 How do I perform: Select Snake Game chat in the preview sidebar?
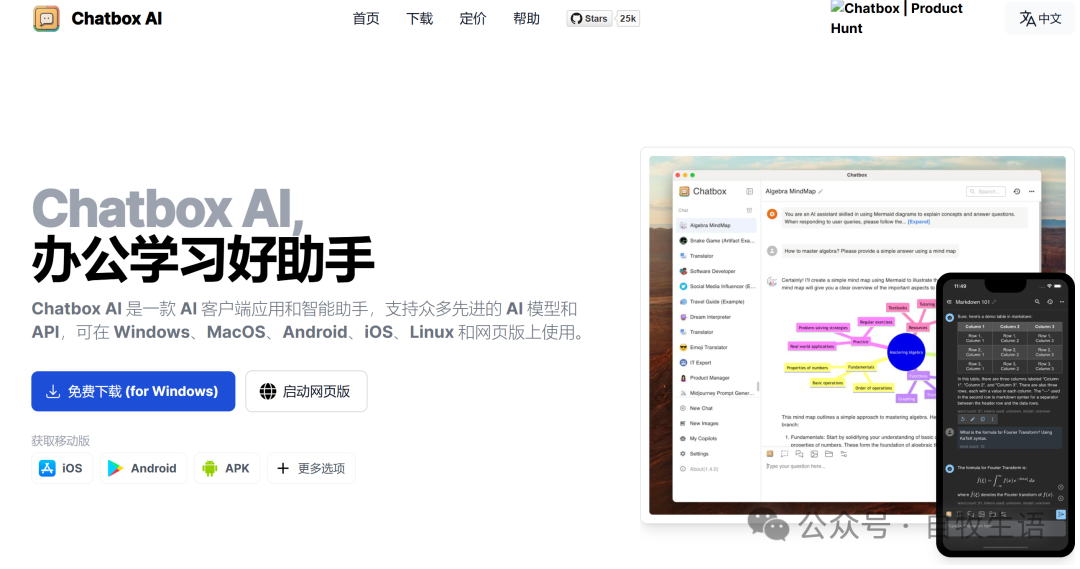click(x=716, y=240)
